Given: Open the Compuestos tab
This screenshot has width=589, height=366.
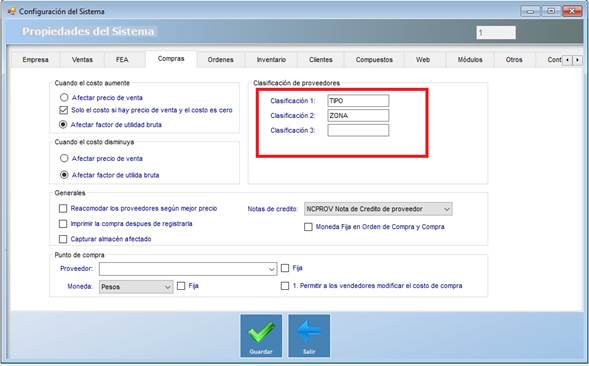Looking at the screenshot, I should [374, 60].
